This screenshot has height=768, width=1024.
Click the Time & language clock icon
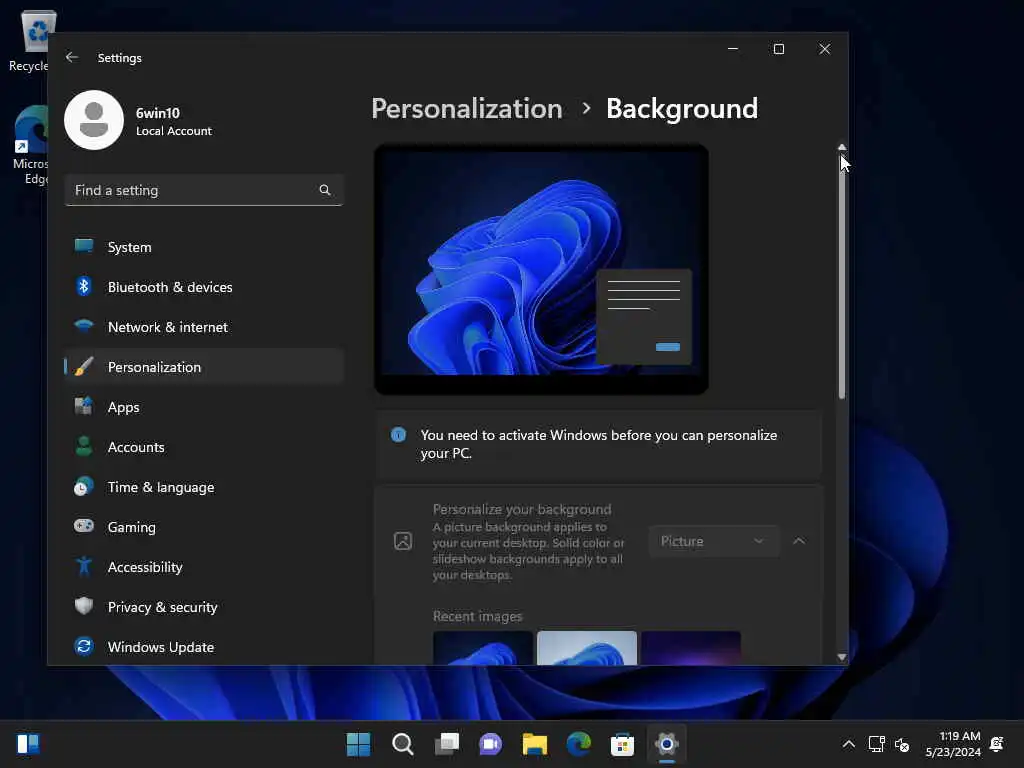84,487
